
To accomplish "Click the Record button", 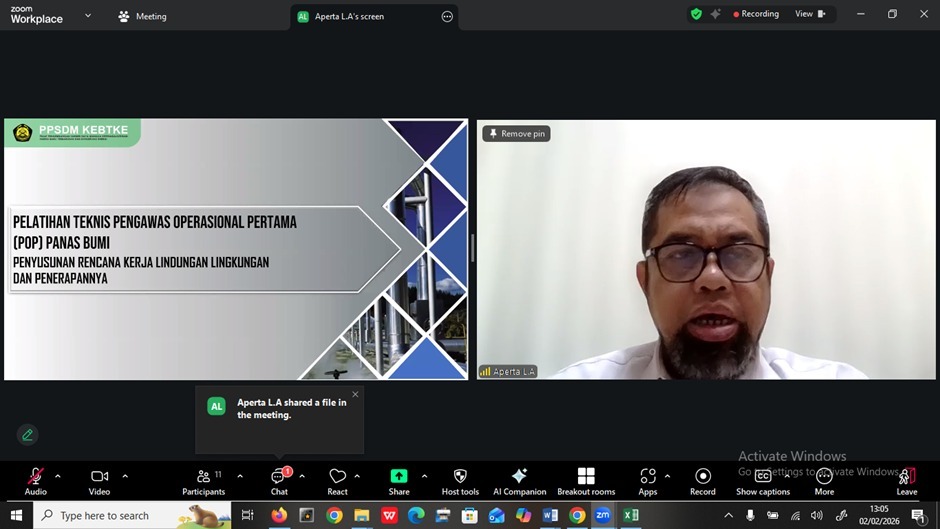I will point(703,480).
